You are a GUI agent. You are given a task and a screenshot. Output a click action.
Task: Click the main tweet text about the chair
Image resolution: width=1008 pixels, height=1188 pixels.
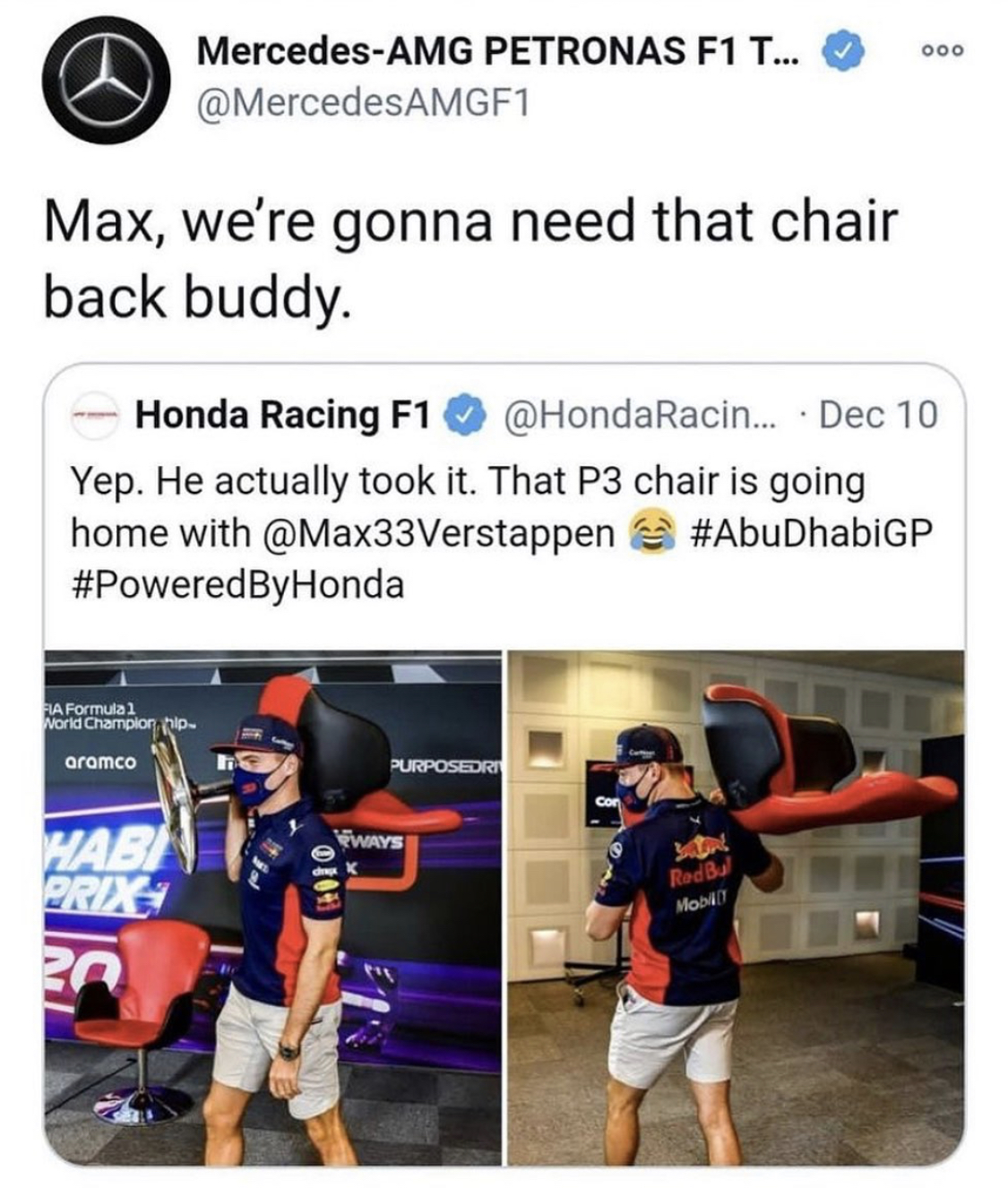point(470,259)
